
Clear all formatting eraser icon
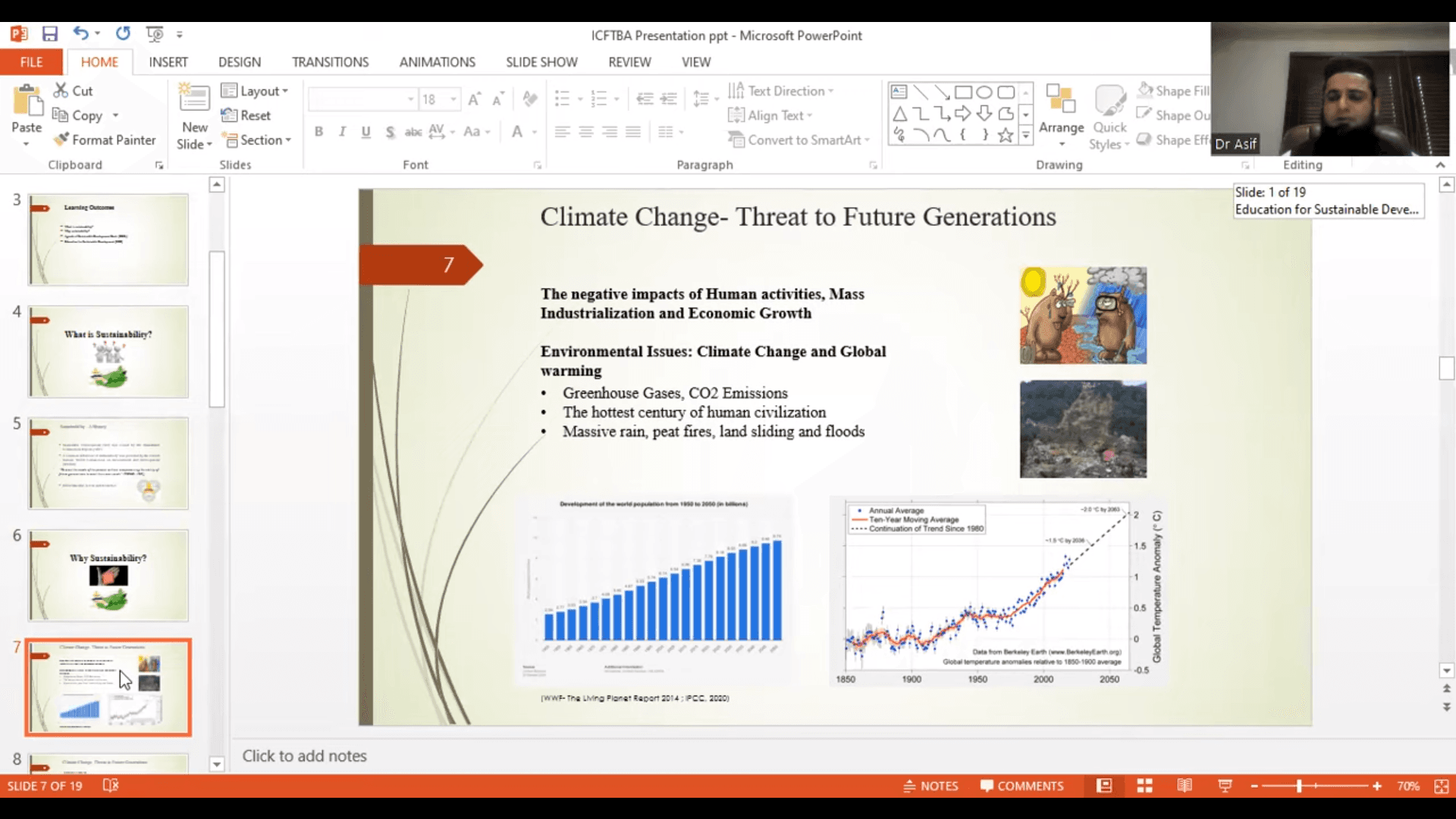click(530, 99)
